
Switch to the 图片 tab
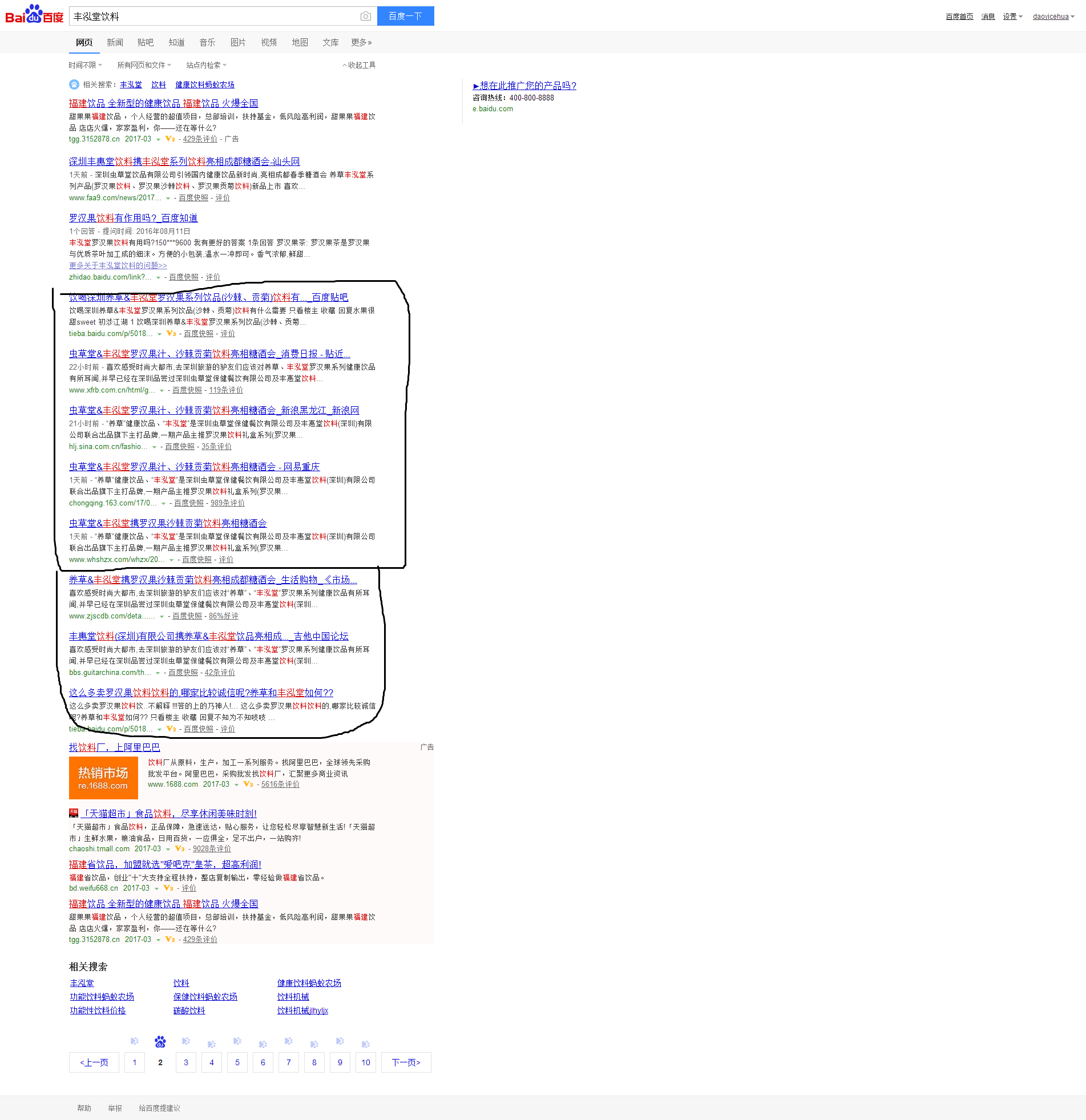tap(239, 42)
